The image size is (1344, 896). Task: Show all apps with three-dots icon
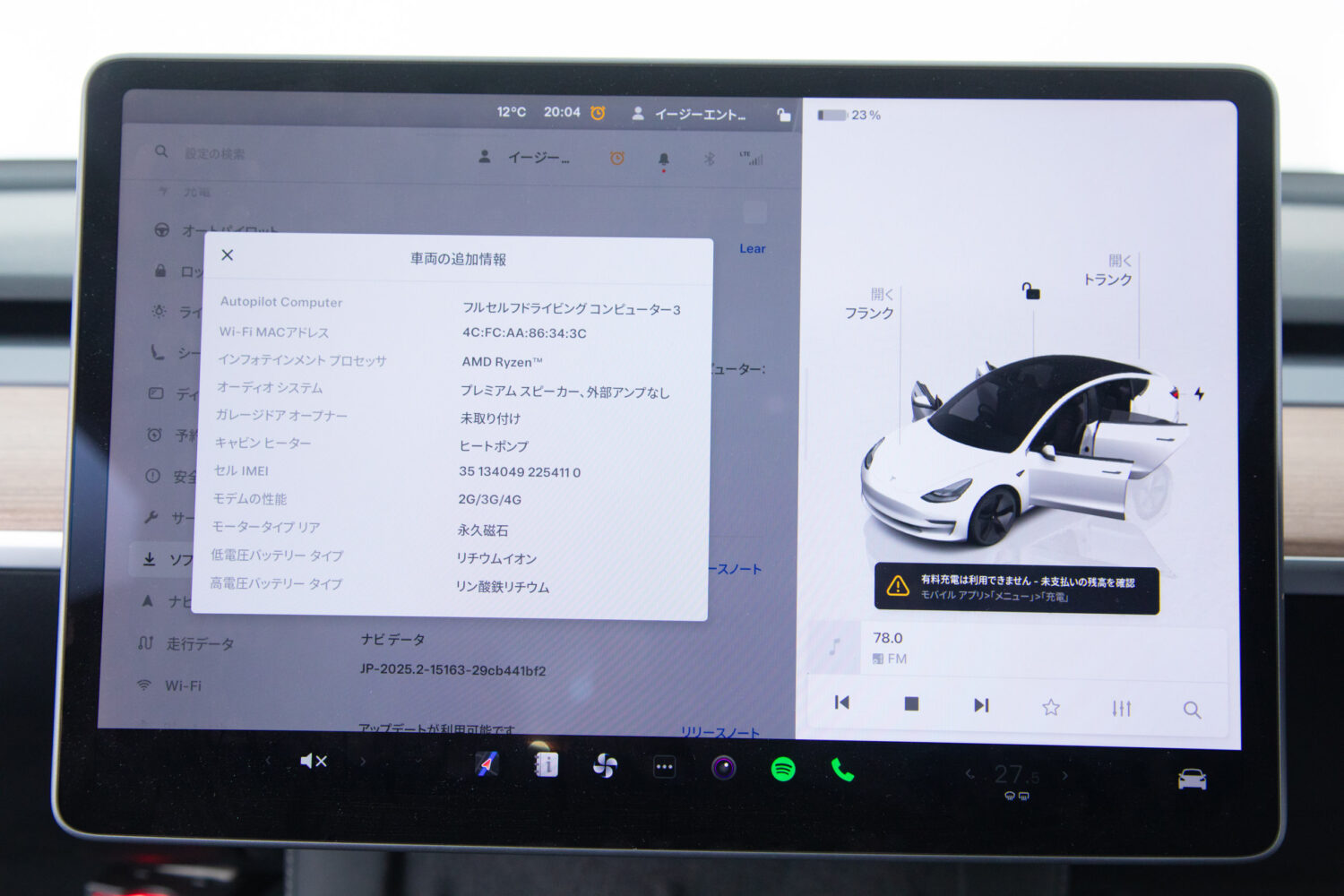pos(664,767)
